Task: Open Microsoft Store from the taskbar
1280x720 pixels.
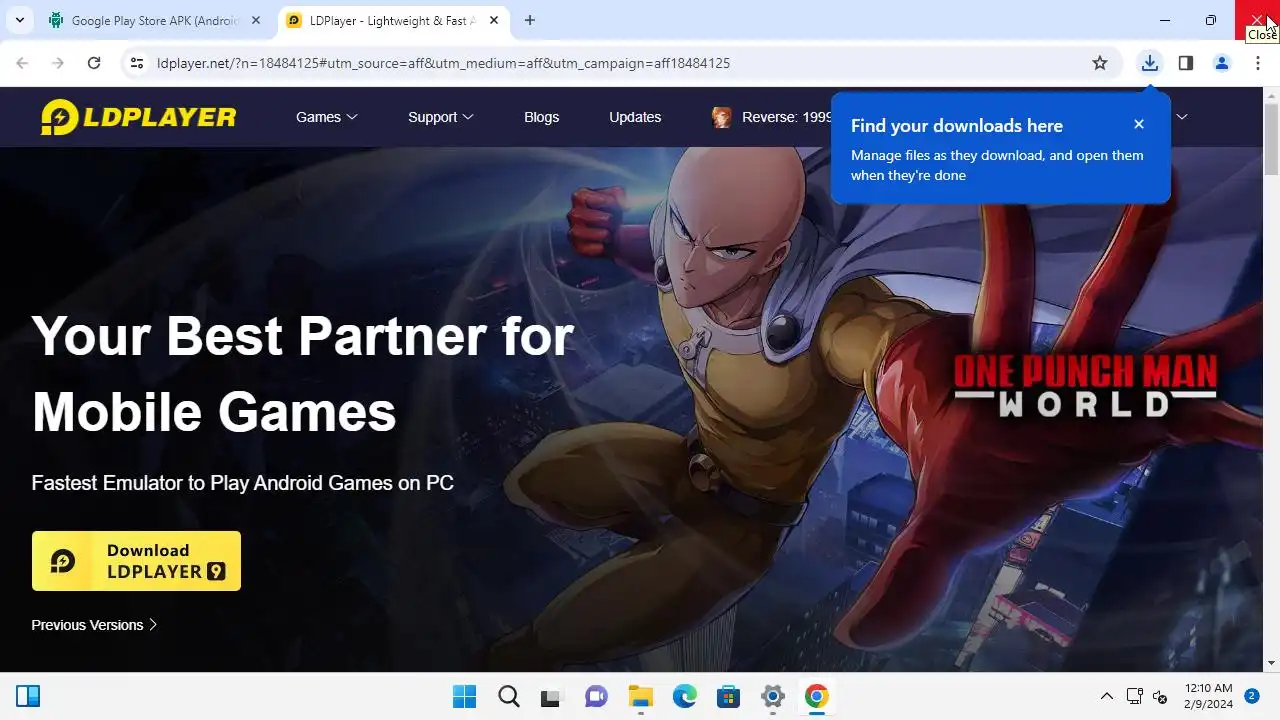Action: pos(728,697)
